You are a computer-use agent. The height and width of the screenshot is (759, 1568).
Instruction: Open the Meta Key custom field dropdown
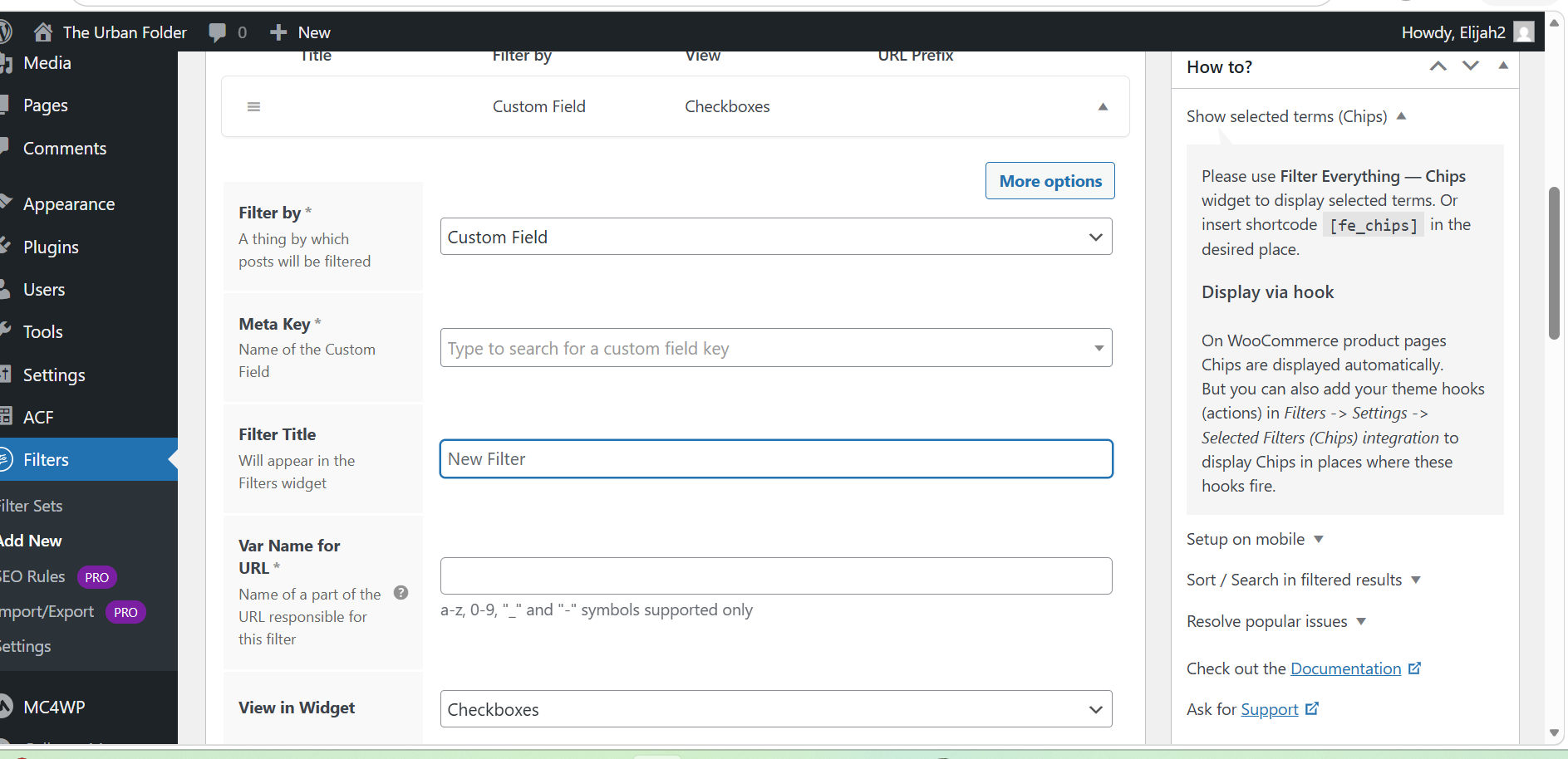(775, 348)
